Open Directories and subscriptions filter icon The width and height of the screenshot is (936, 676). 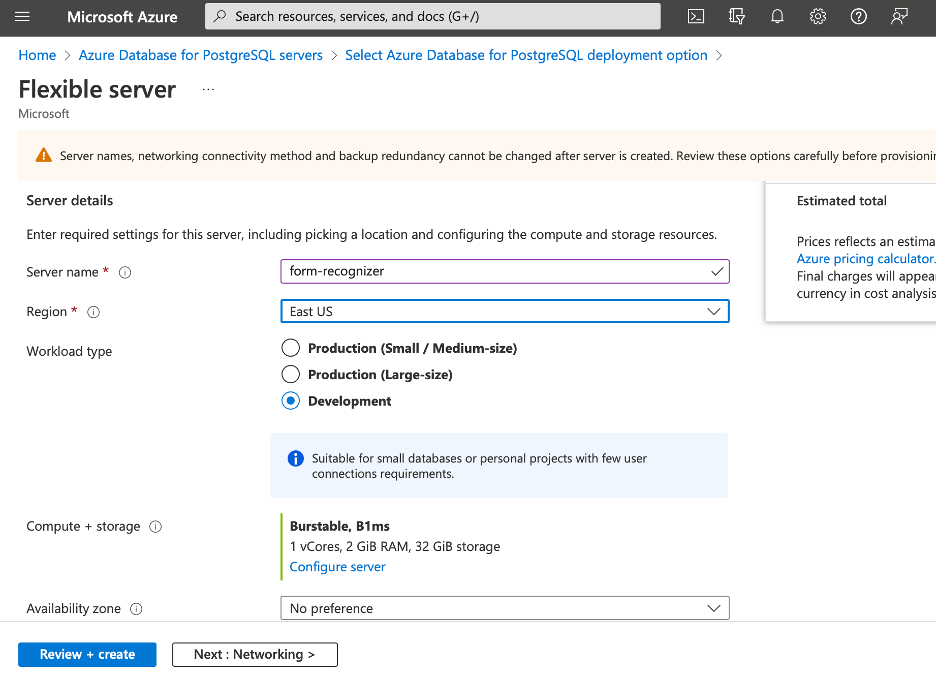737,17
